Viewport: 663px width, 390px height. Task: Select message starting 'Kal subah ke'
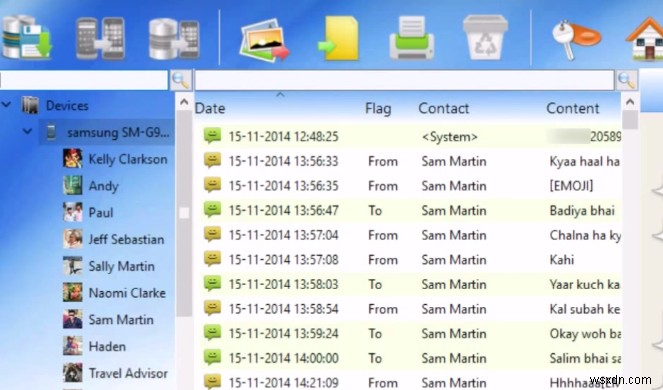pos(585,309)
